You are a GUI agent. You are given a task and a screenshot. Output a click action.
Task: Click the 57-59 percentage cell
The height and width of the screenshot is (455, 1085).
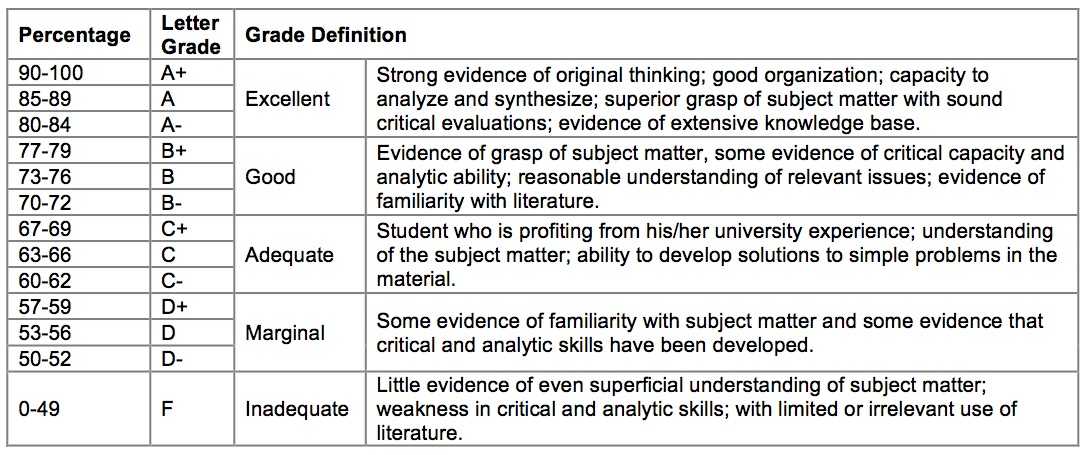pyautogui.click(x=80, y=306)
